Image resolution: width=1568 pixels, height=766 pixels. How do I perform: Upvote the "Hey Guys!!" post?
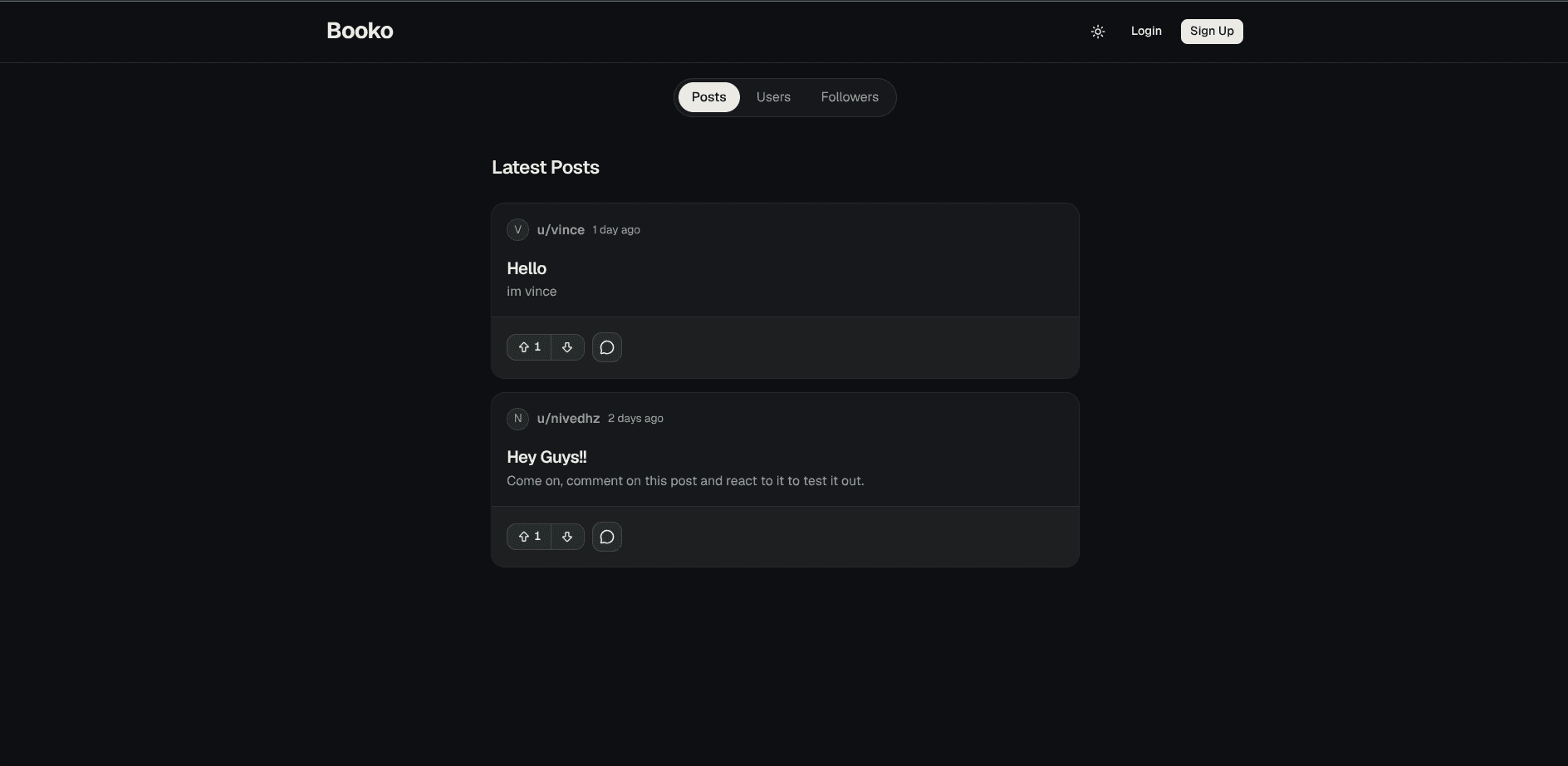pyautogui.click(x=529, y=537)
